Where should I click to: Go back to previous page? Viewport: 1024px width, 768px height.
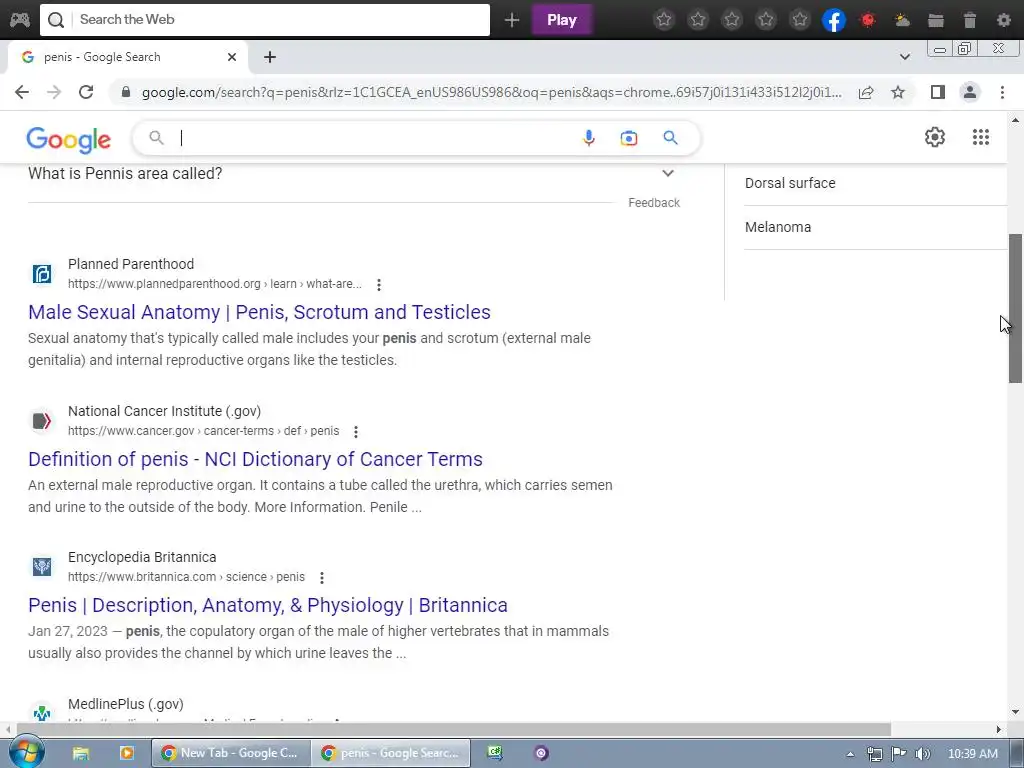tap(22, 92)
